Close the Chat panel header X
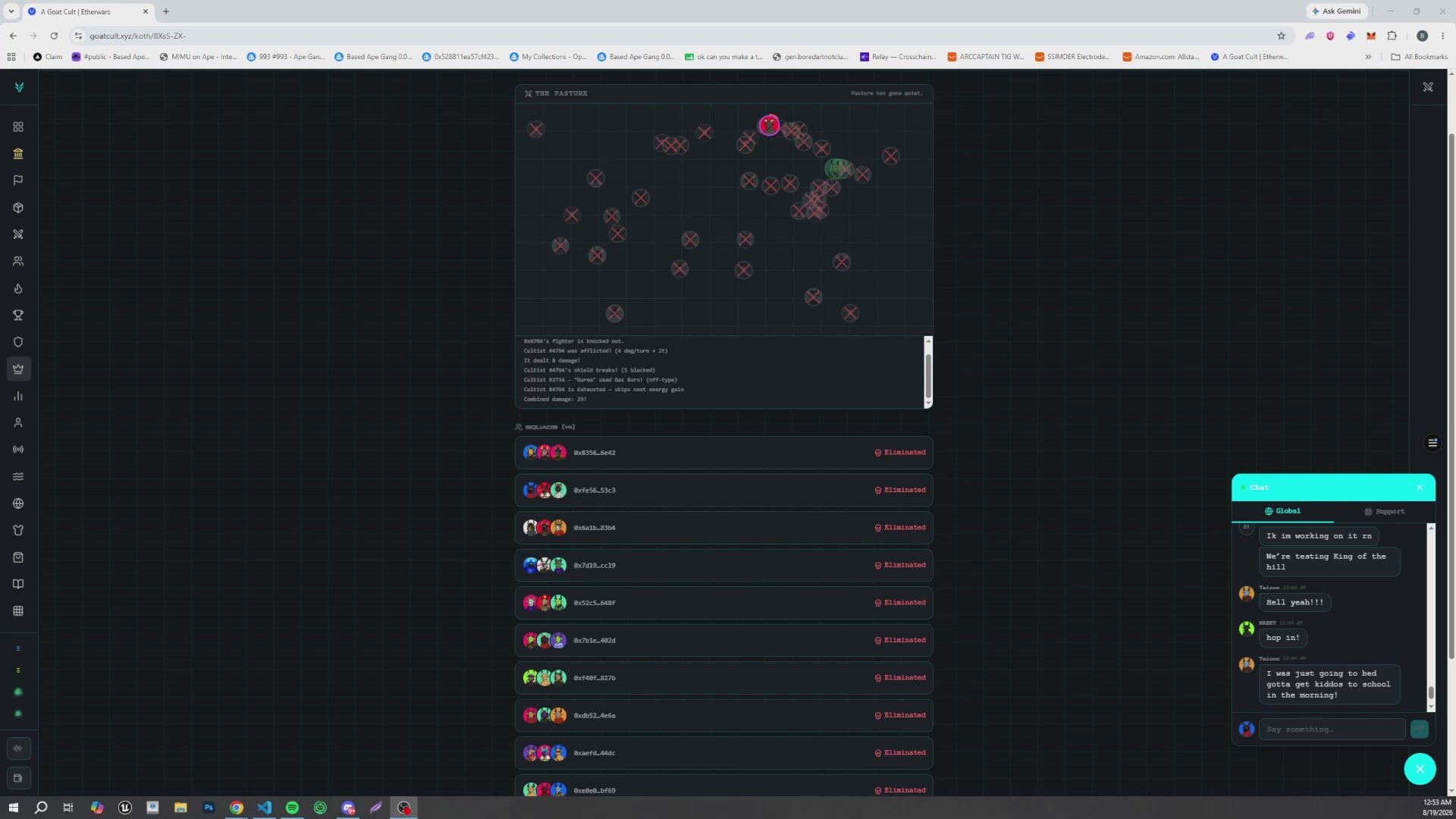Image resolution: width=1456 pixels, height=819 pixels. pyautogui.click(x=1420, y=488)
